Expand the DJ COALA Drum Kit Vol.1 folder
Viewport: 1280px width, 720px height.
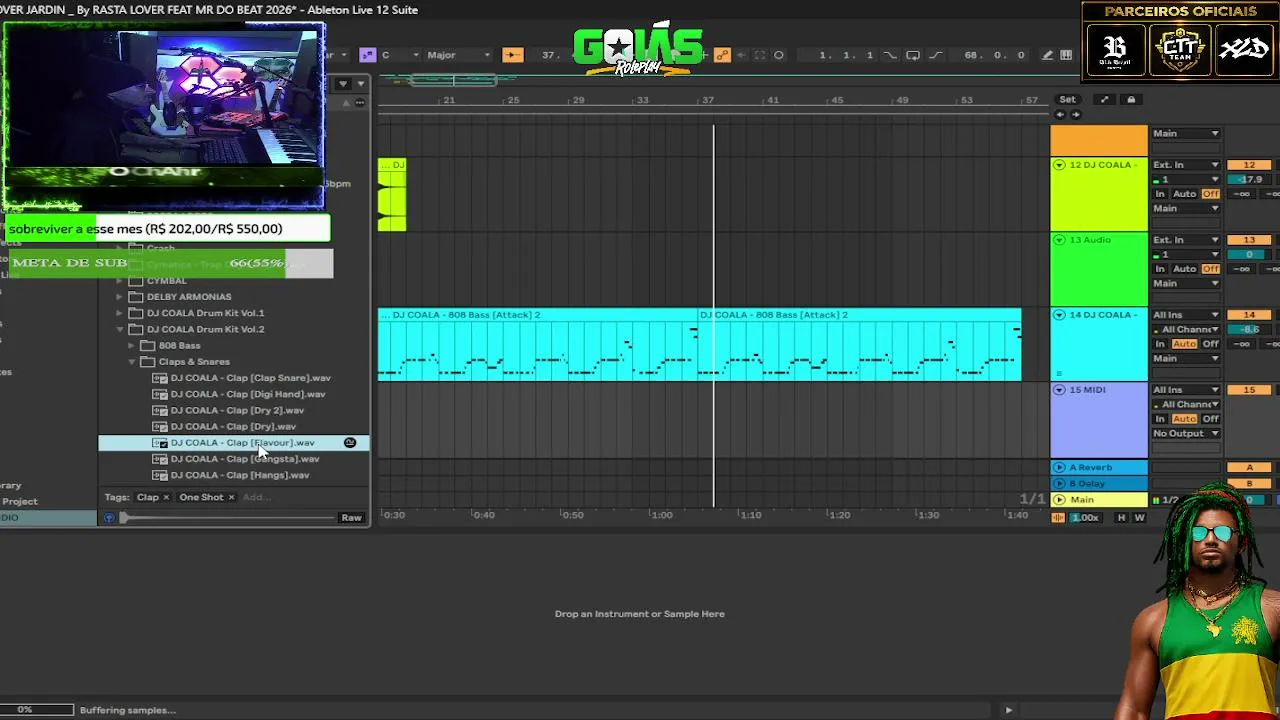[x=120, y=313]
